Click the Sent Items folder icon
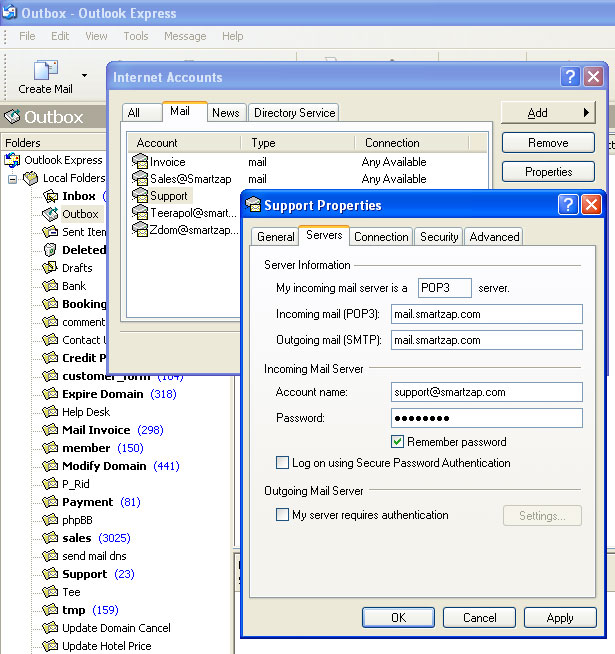This screenshot has height=654, width=615. click(50, 231)
